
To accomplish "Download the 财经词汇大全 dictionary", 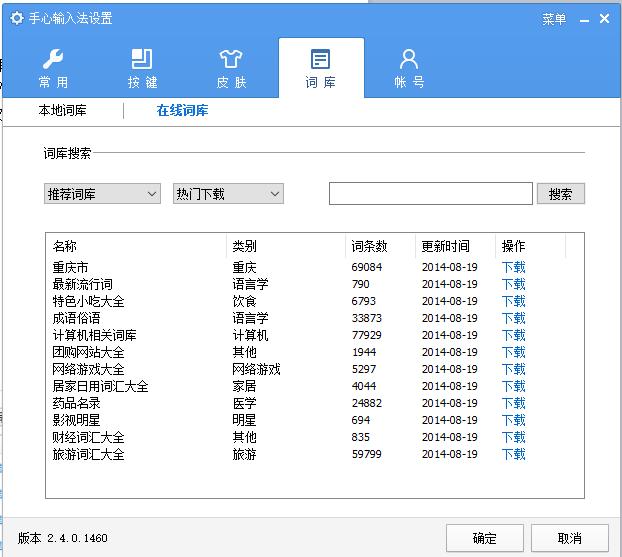I will pos(514,437).
